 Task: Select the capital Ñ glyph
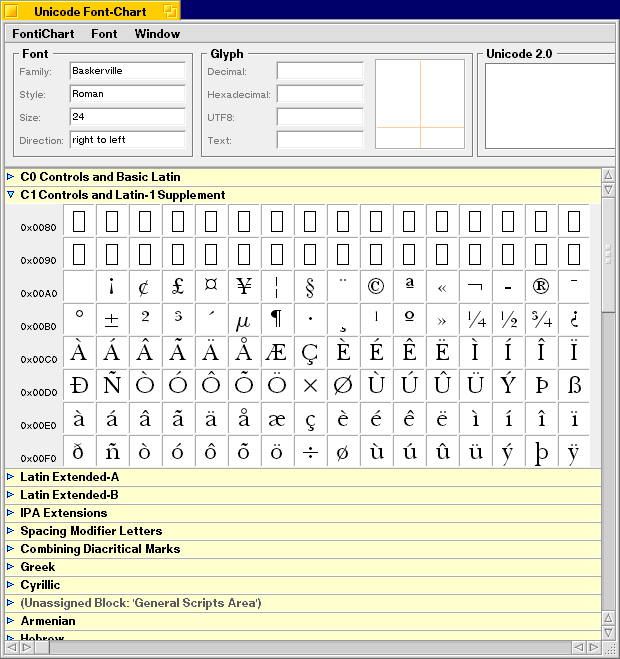tap(112, 385)
